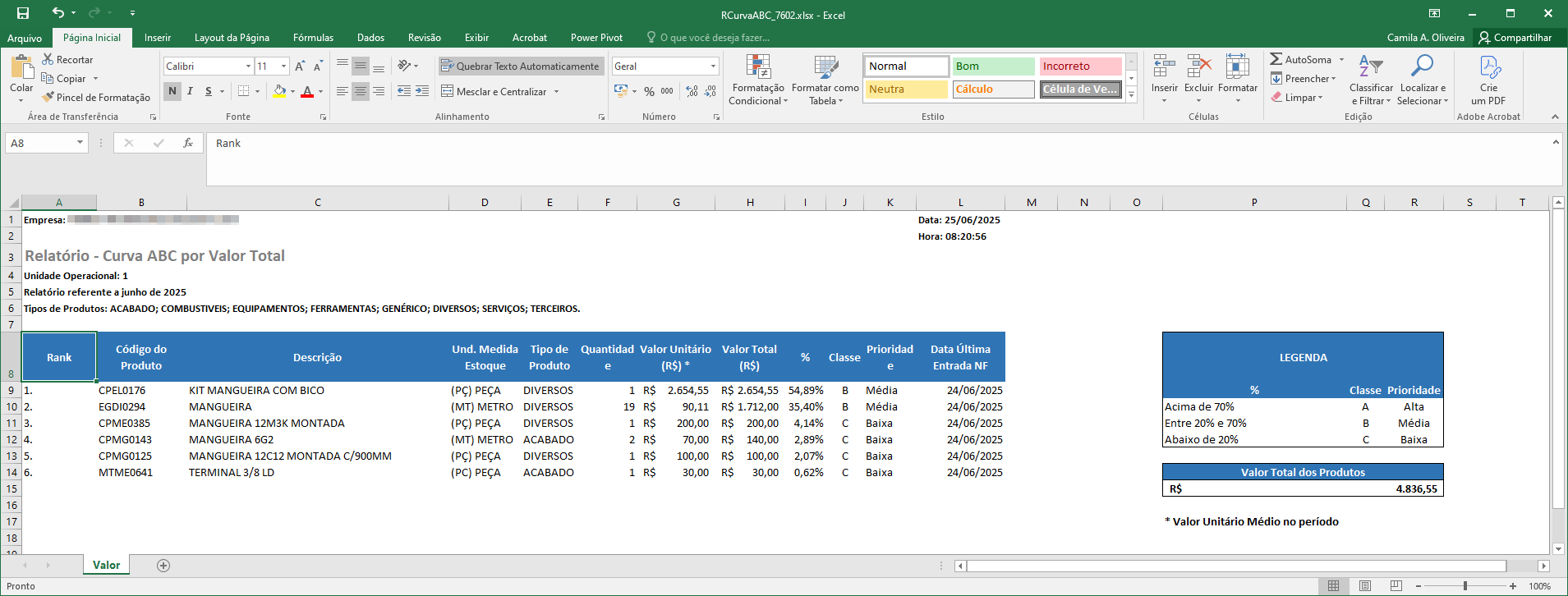The height and width of the screenshot is (596, 1568).
Task: Toggle underline (S) formatting
Action: [x=209, y=91]
